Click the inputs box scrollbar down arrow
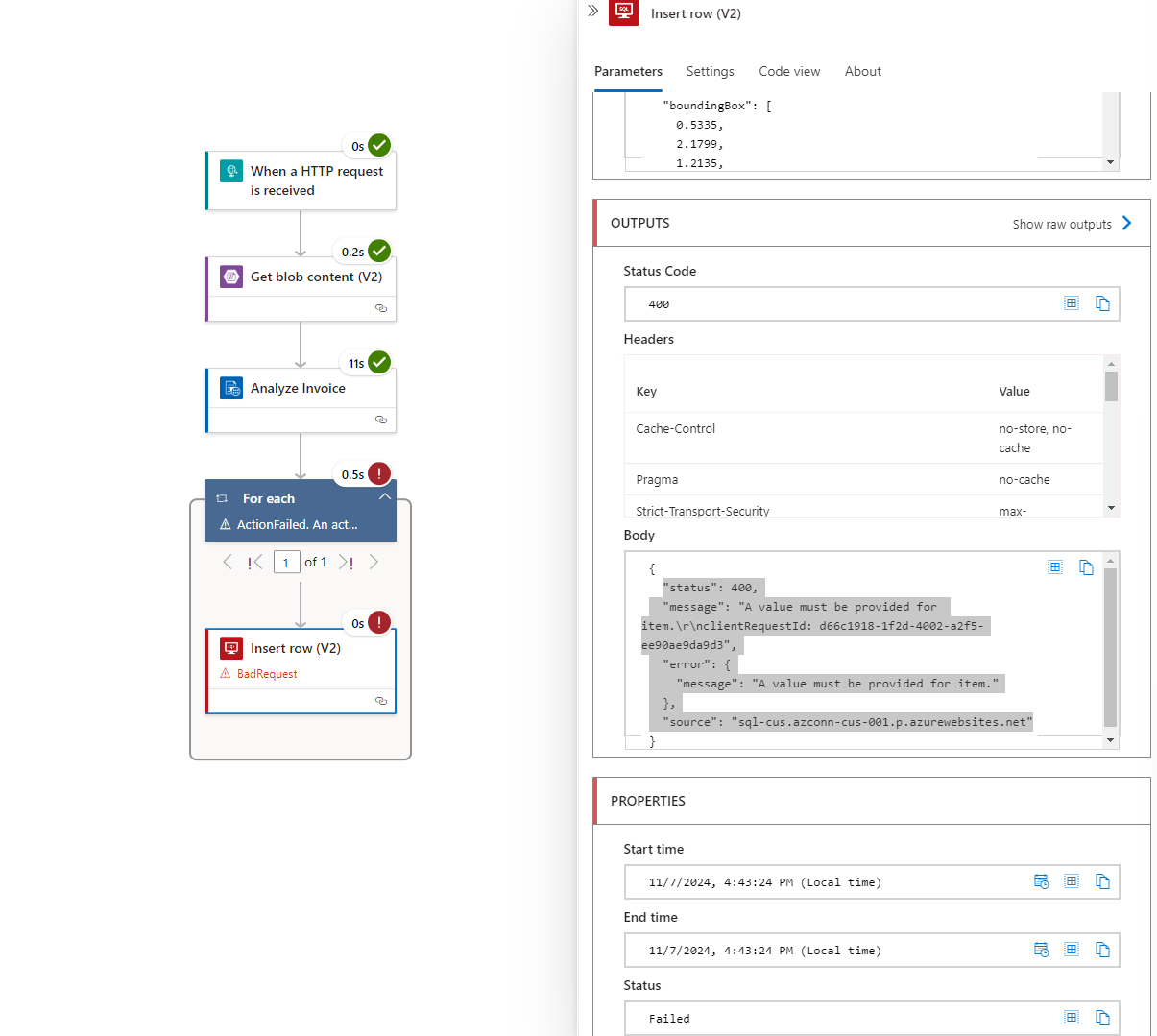 (x=1110, y=163)
